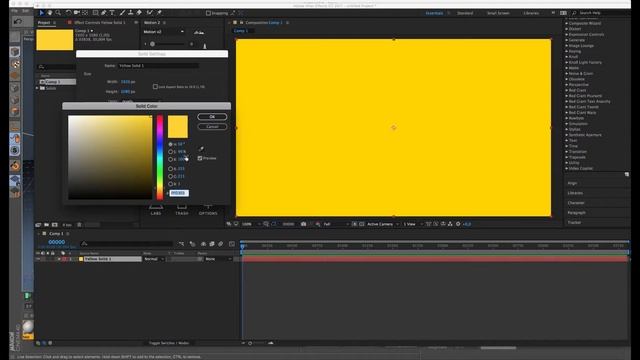The width and height of the screenshot is (640, 360).
Task: Select the Pan Behind anchor point tool
Action: point(85,13)
